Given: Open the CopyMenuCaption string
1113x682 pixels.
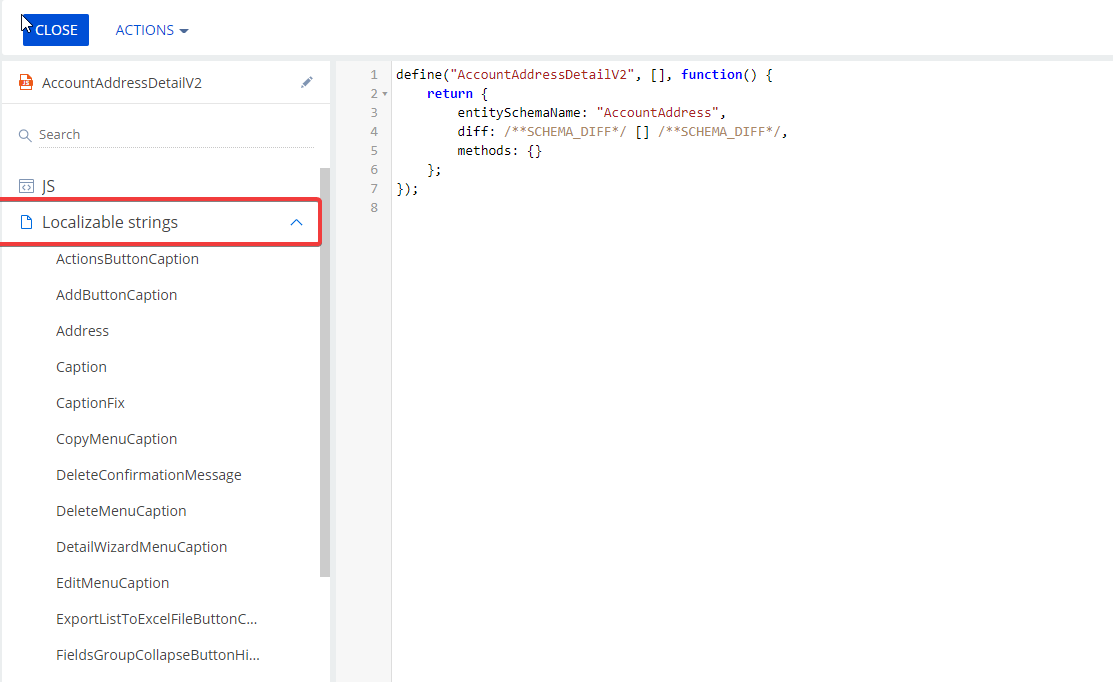Looking at the screenshot, I should coord(116,439).
